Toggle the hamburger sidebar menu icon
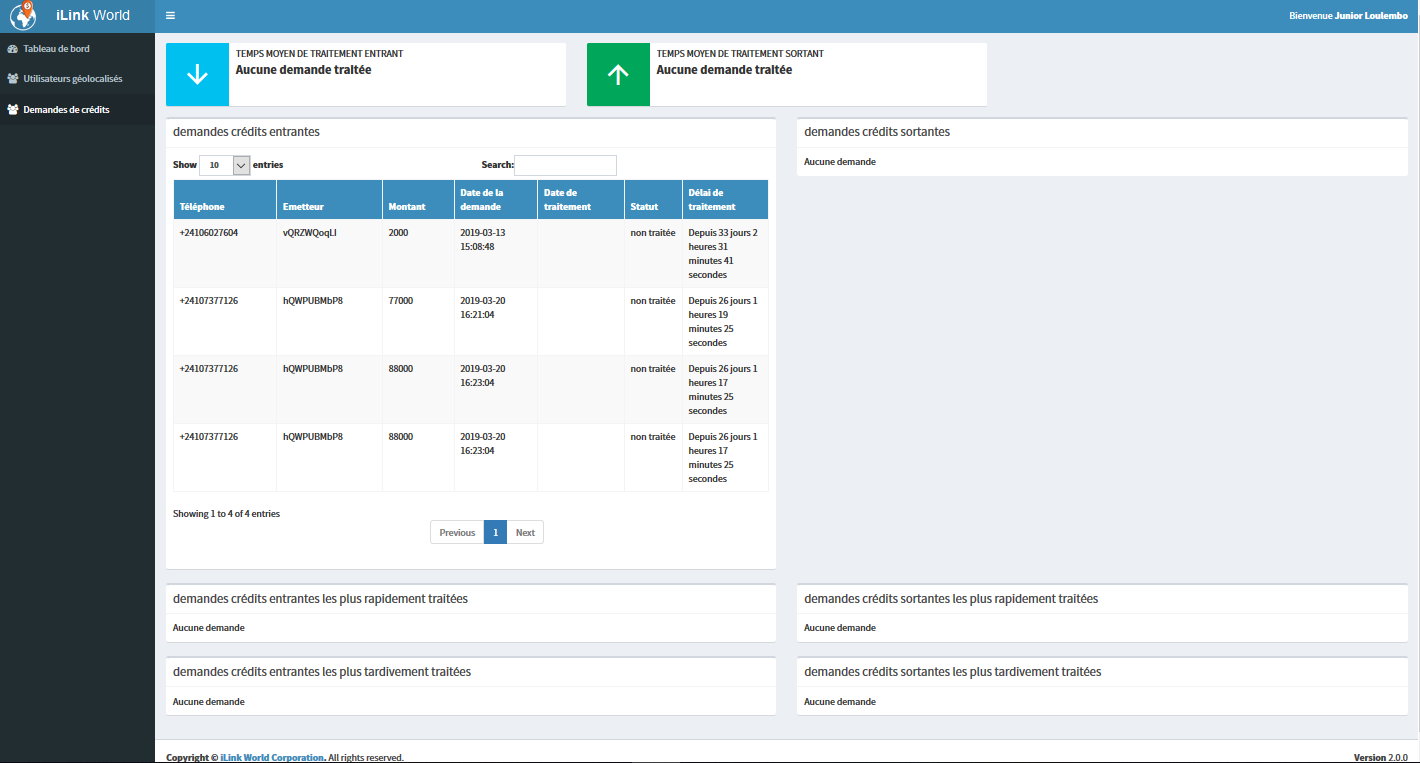This screenshot has height=763, width=1420. click(171, 16)
